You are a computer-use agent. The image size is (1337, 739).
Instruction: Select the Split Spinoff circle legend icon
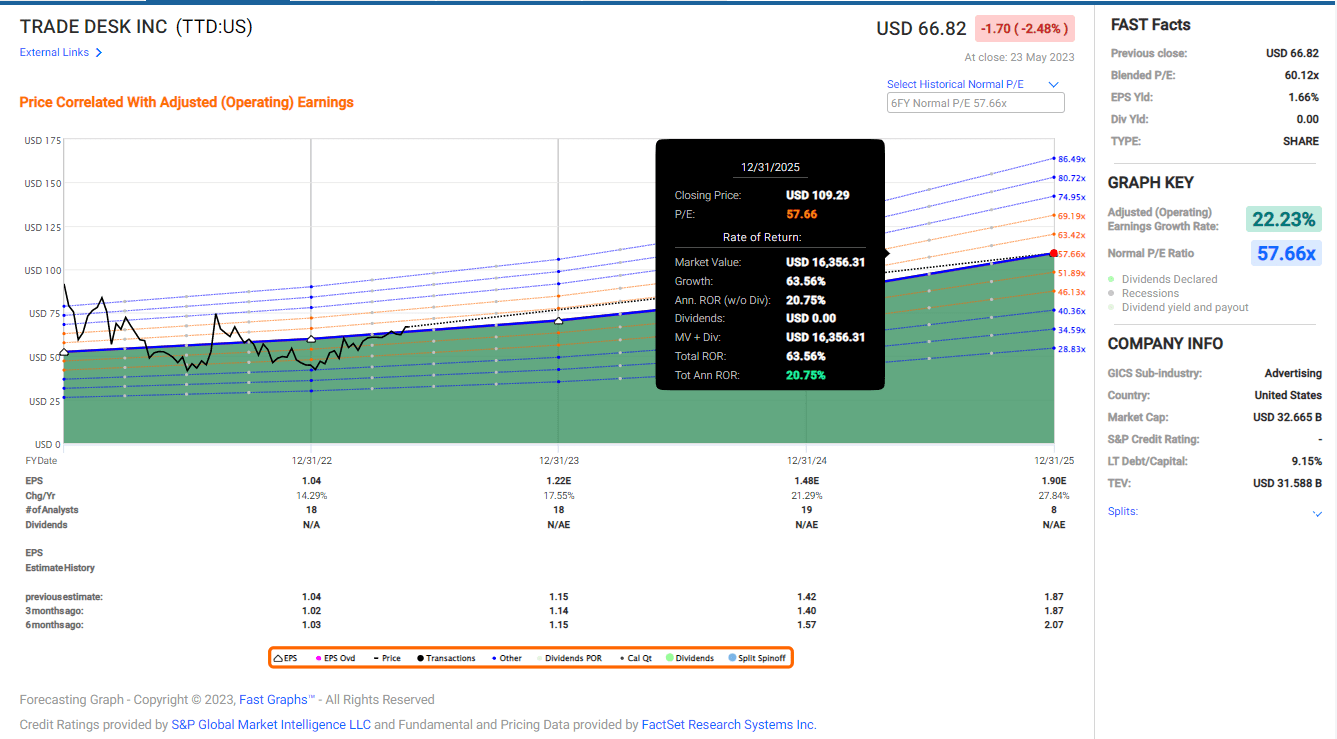pos(732,657)
